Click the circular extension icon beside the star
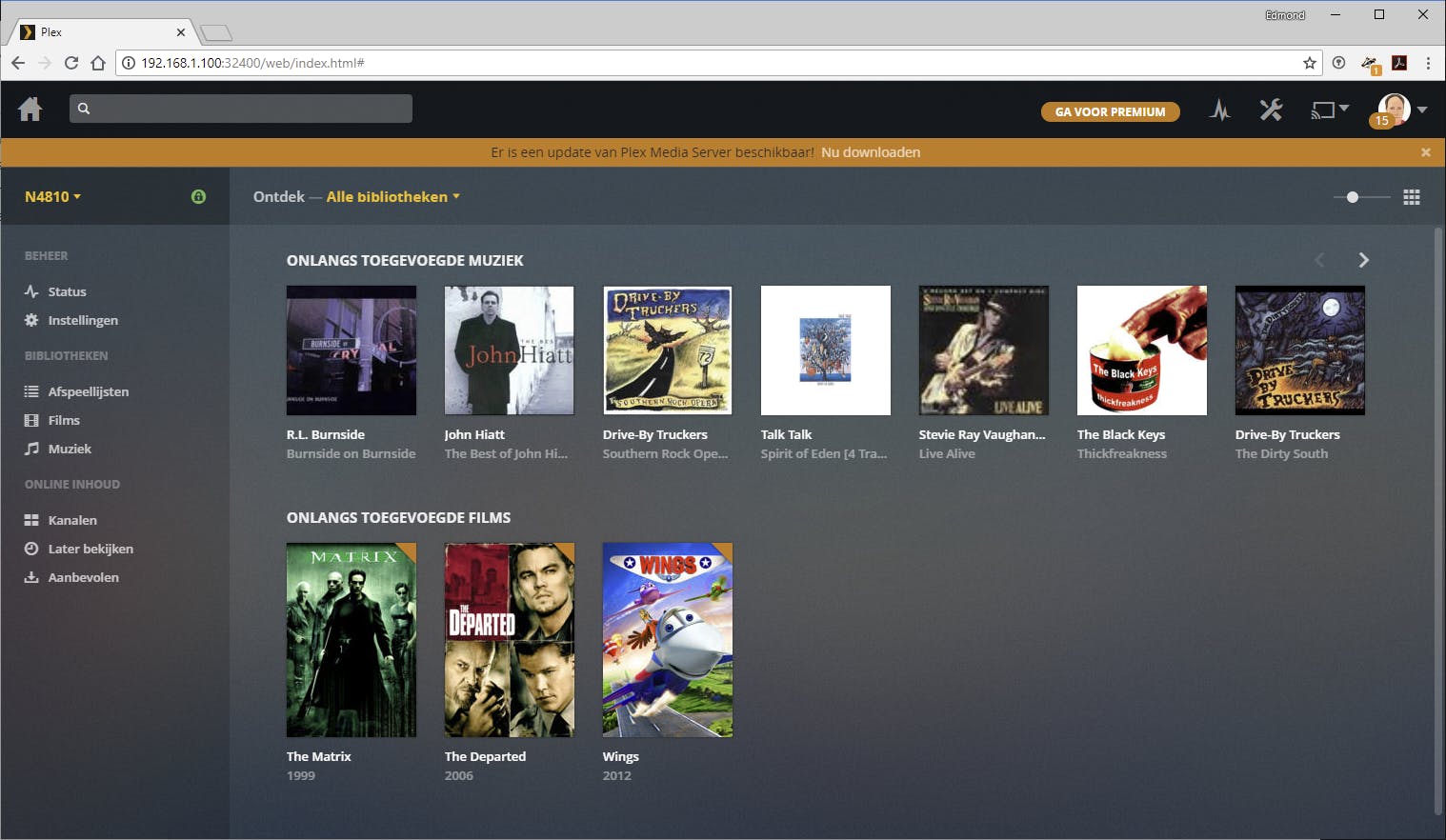1446x840 pixels. 1338,63
